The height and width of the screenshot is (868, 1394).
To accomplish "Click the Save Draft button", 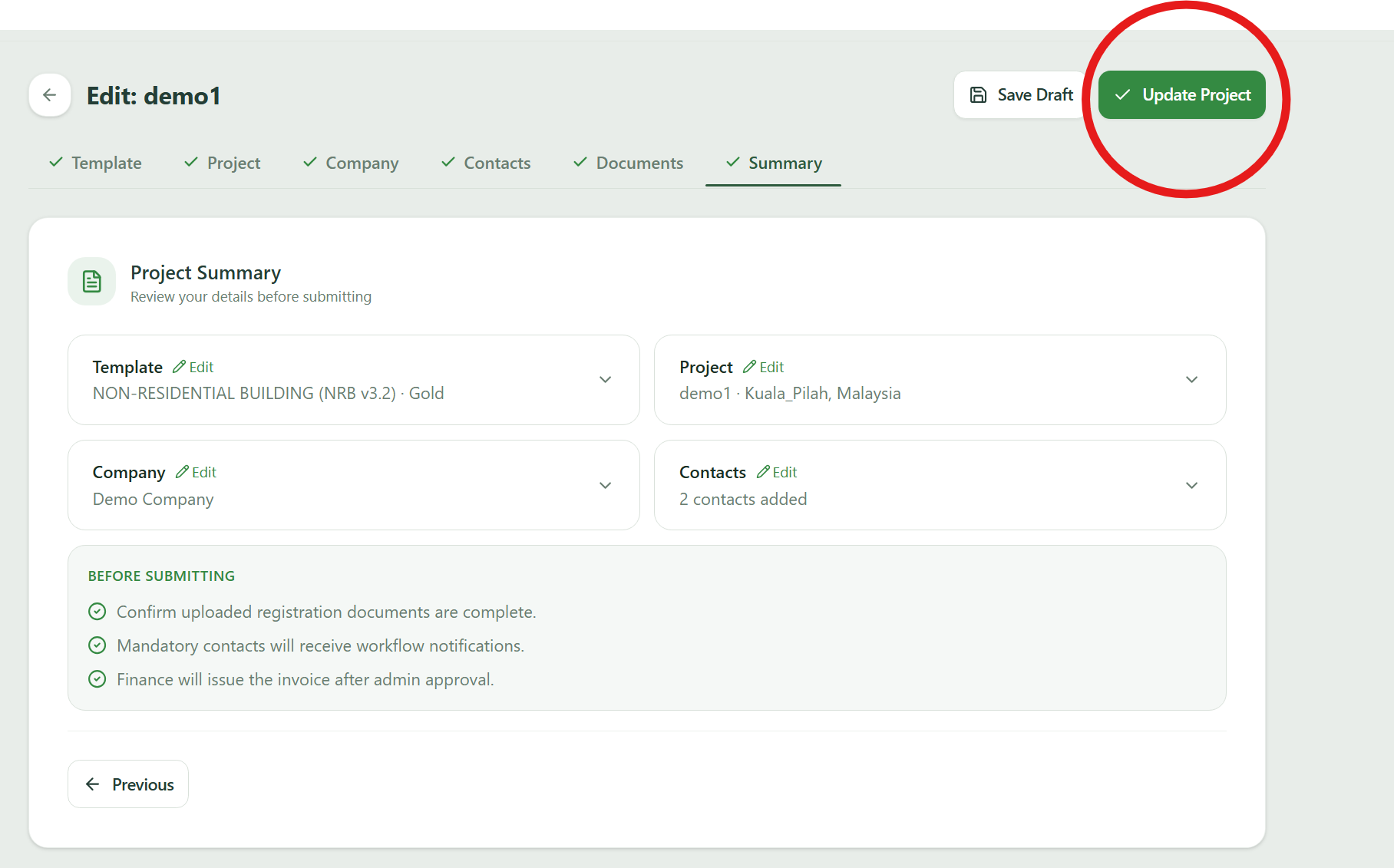I will [1021, 95].
